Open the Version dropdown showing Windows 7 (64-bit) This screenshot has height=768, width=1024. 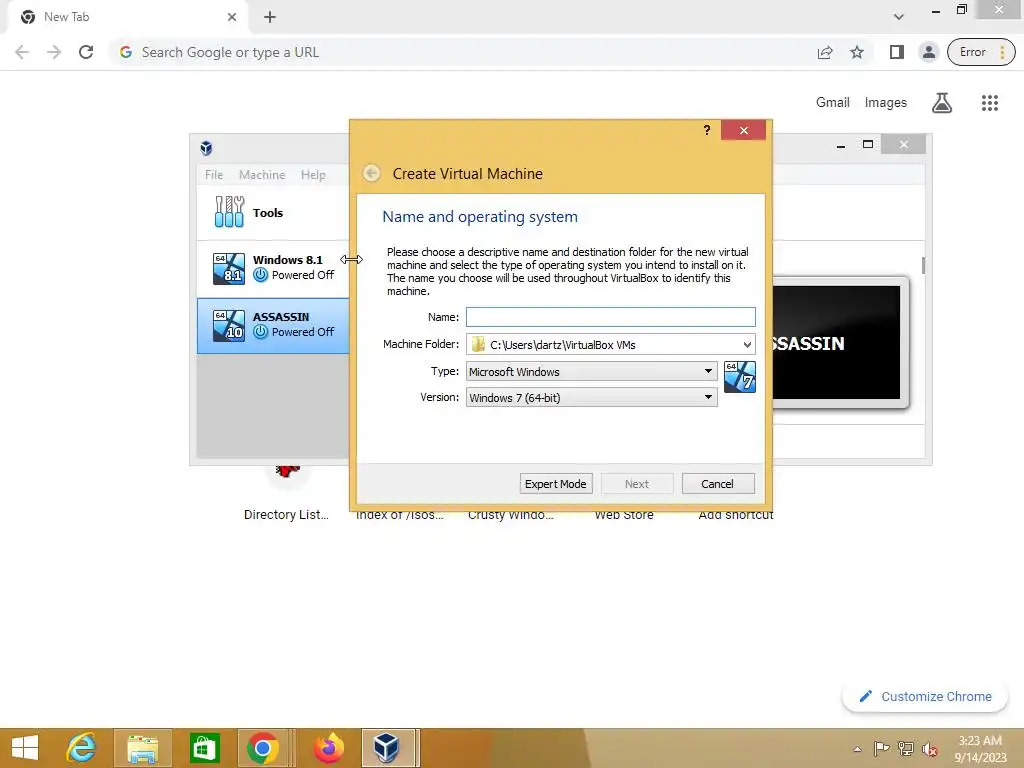pos(592,398)
